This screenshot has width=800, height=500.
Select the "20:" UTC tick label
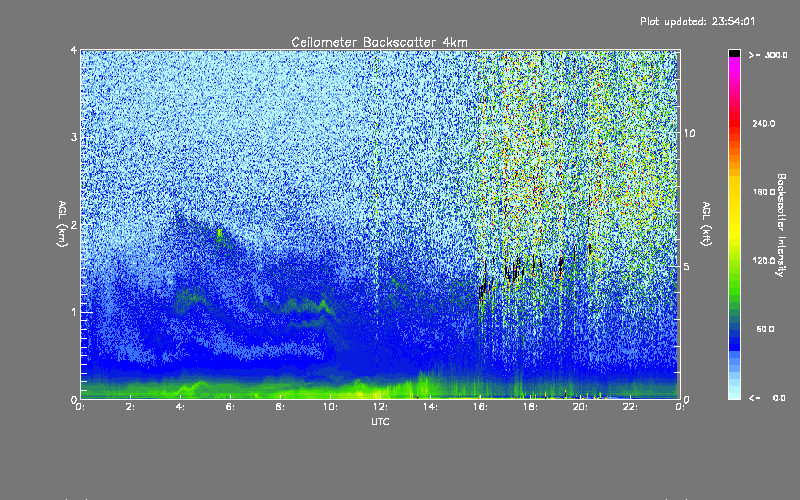[x=579, y=407]
